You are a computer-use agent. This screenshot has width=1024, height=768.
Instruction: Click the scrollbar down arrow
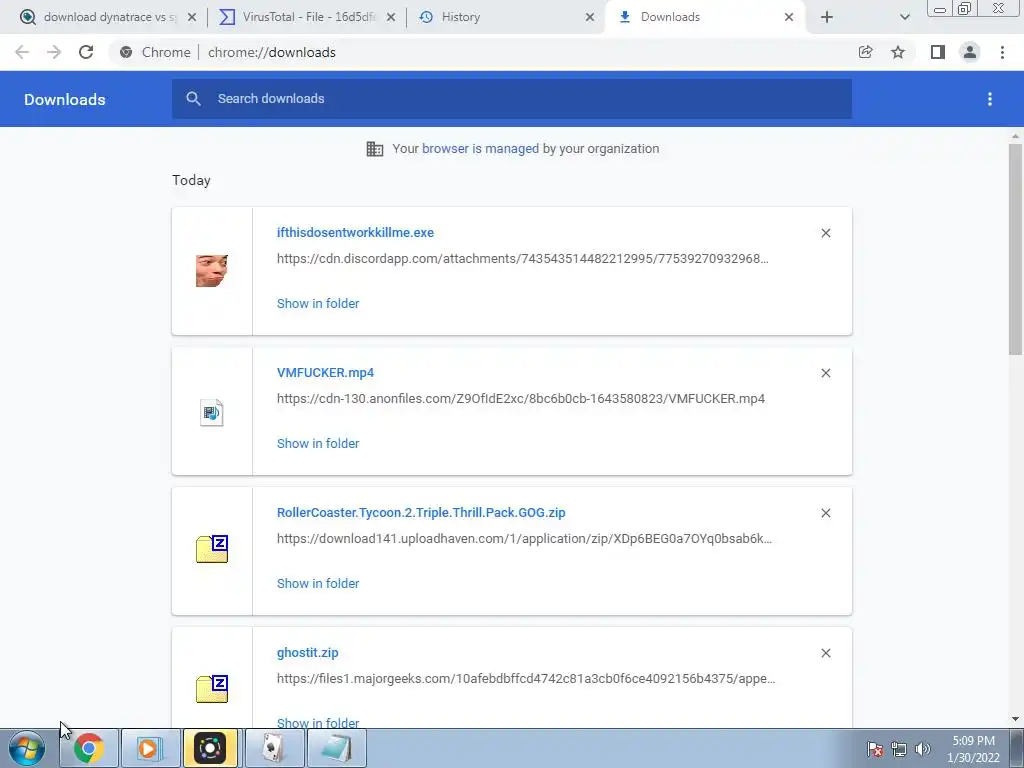coord(1015,719)
